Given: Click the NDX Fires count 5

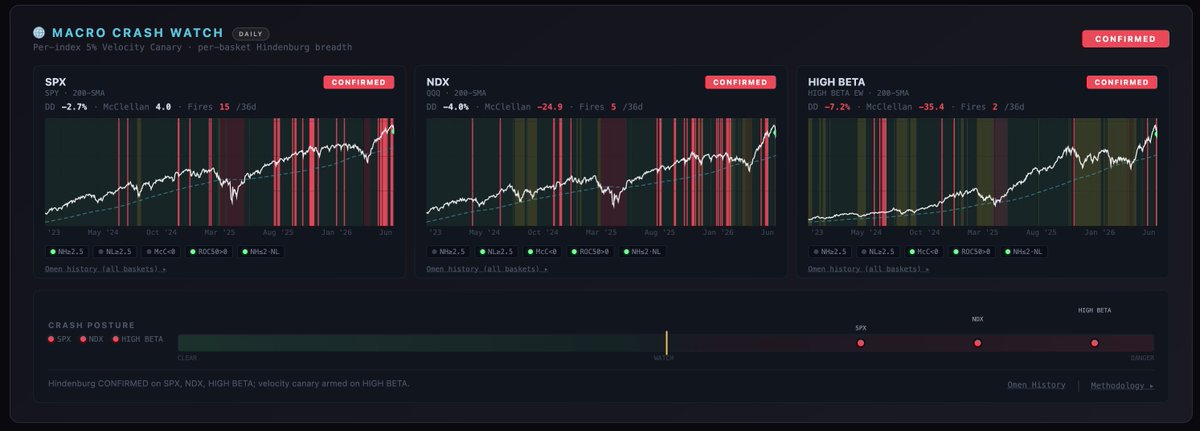Looking at the screenshot, I should (x=613, y=106).
